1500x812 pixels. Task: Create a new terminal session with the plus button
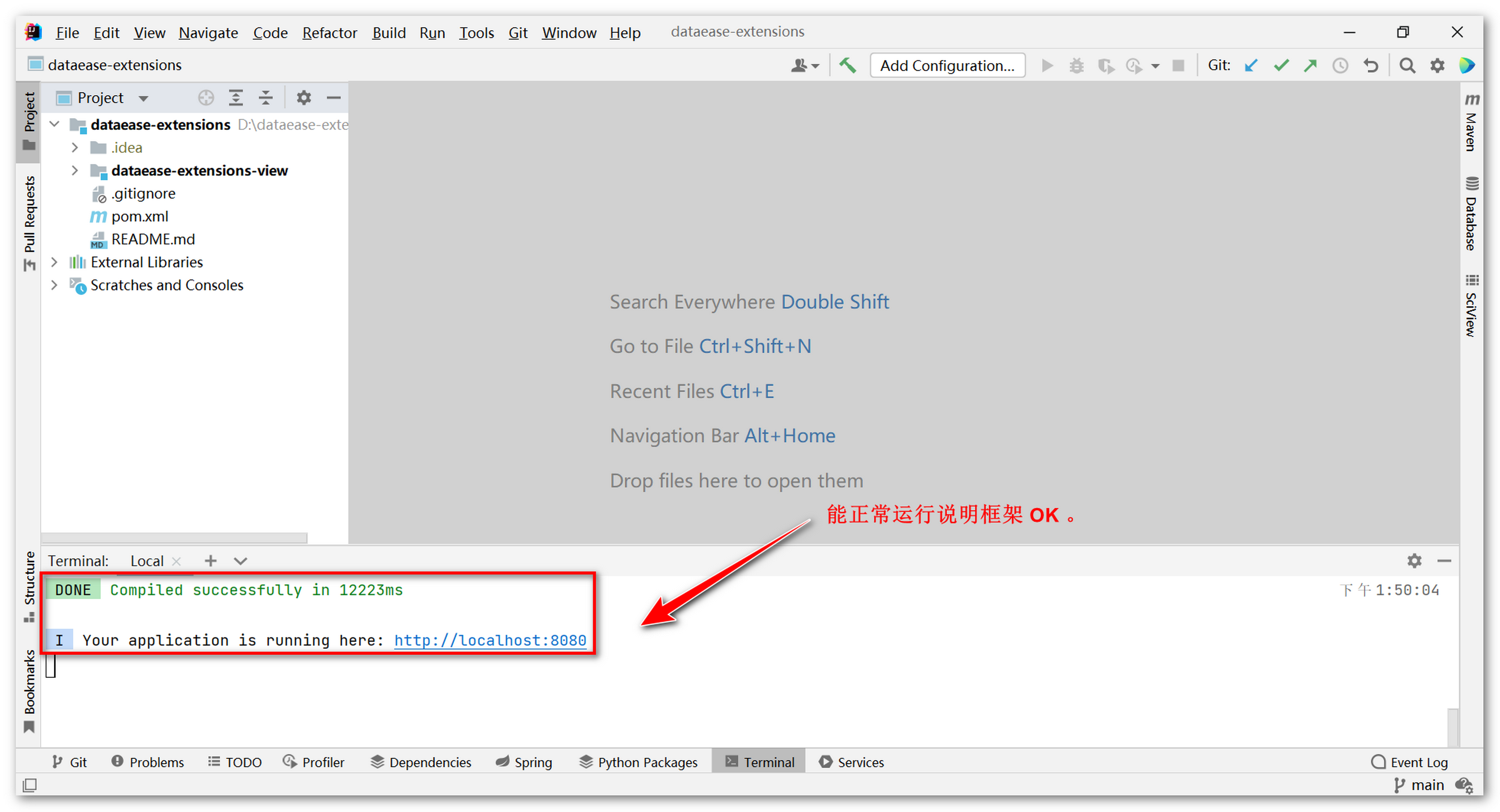tap(210, 561)
